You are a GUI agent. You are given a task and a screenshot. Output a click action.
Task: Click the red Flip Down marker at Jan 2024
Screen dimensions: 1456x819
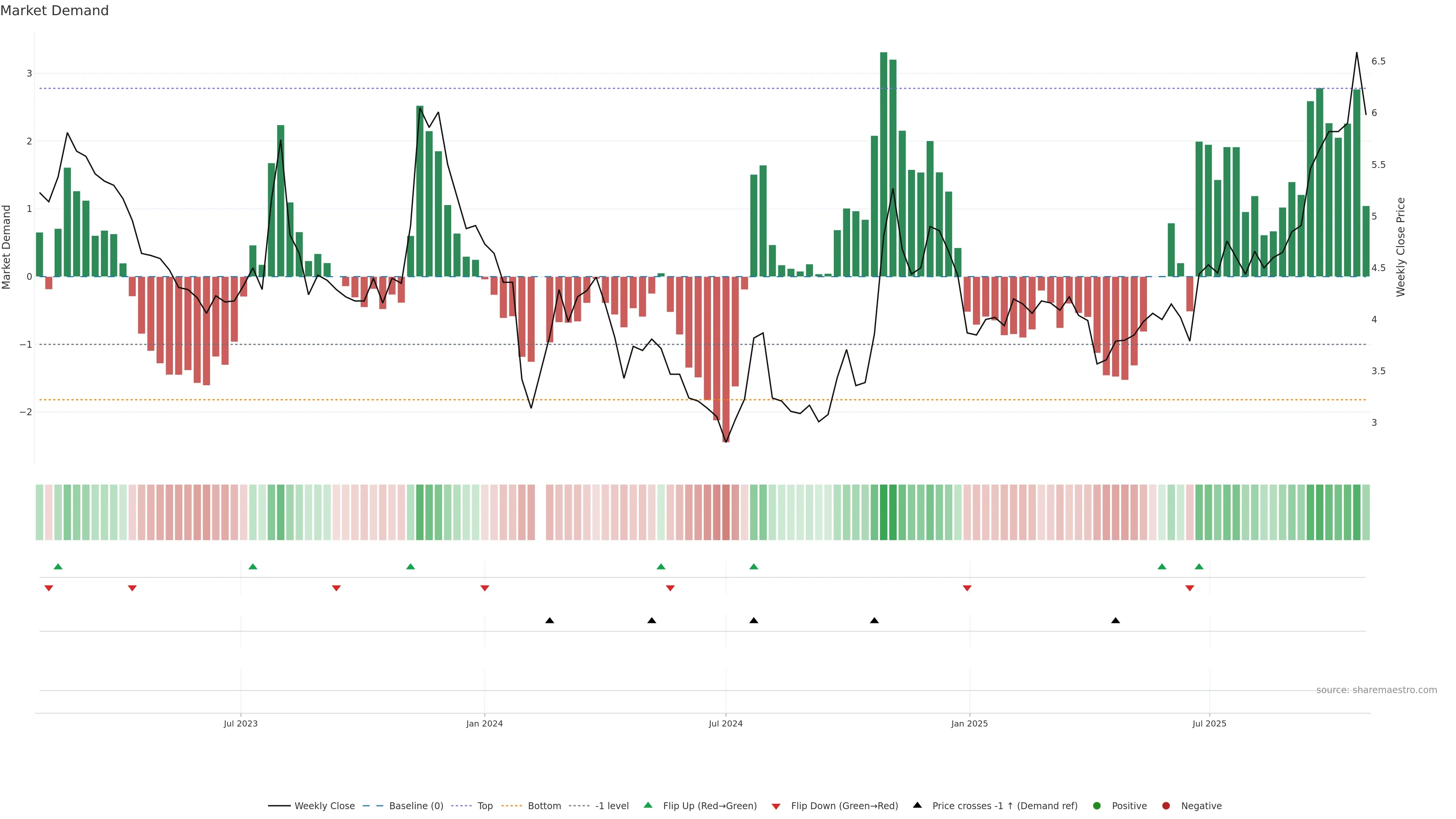tap(485, 588)
